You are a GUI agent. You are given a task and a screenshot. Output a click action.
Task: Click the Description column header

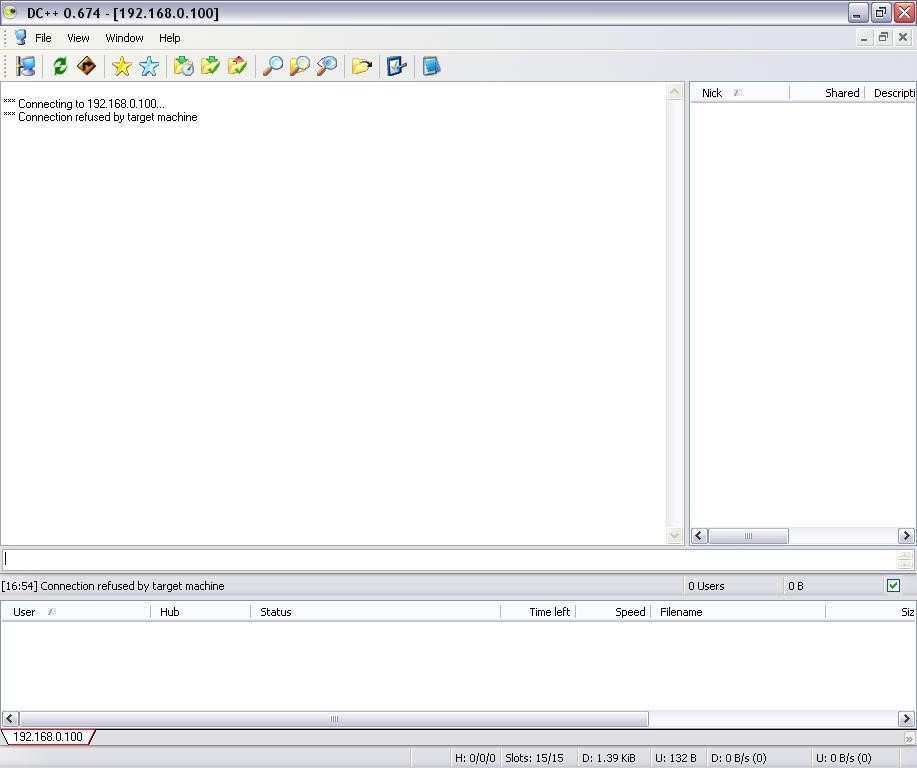890,93
